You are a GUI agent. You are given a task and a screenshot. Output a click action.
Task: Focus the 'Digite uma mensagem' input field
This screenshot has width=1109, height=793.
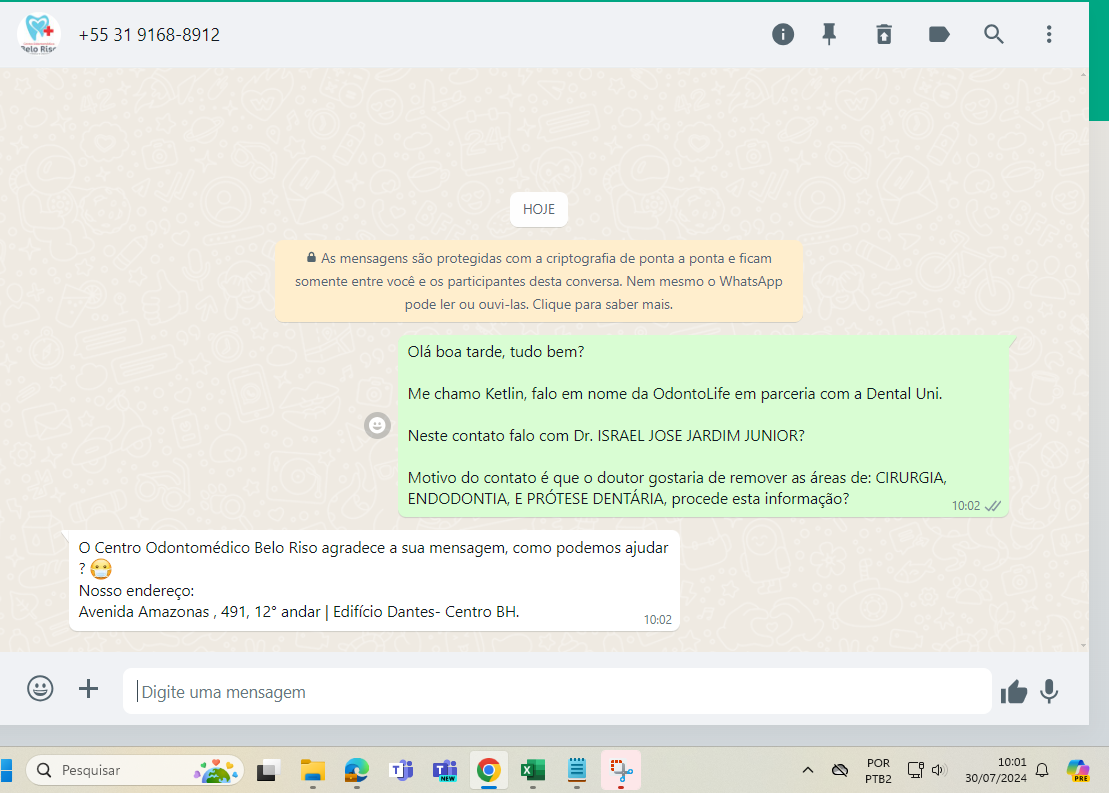click(x=557, y=691)
